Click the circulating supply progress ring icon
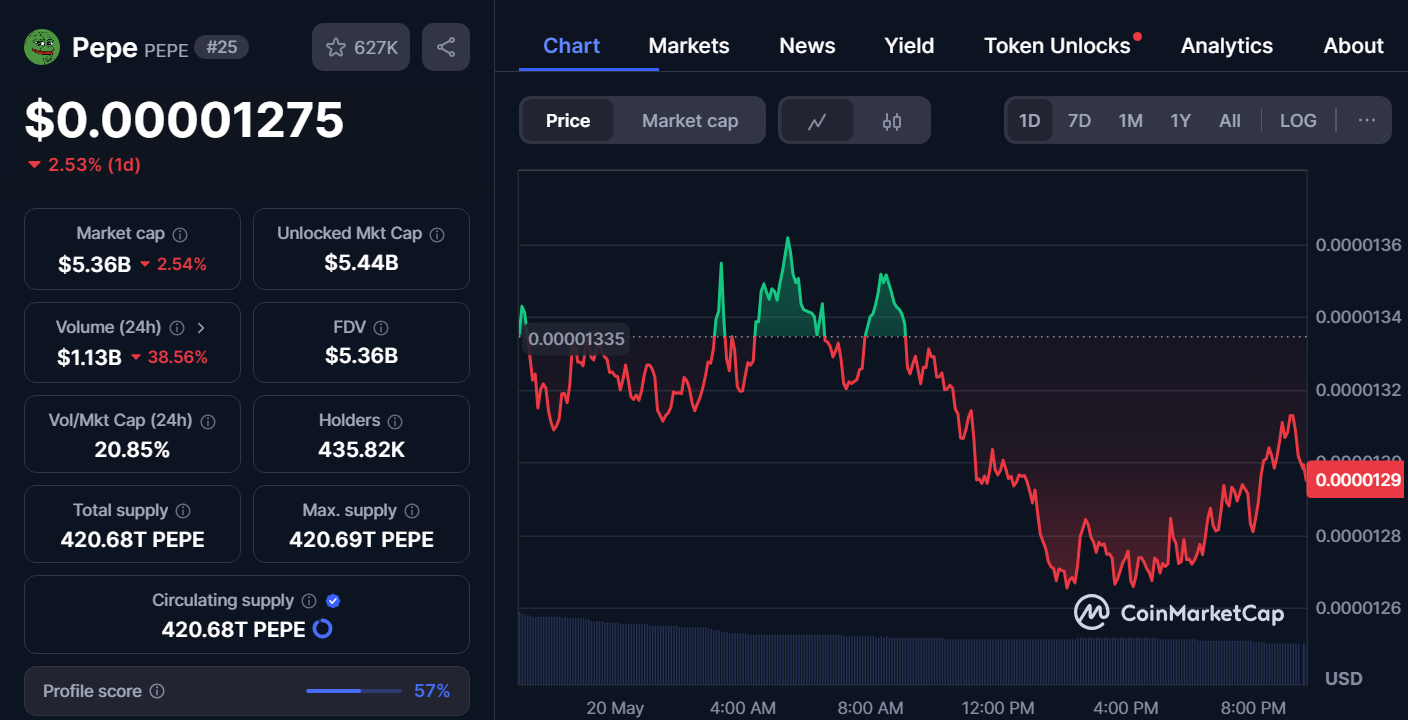 (x=322, y=629)
